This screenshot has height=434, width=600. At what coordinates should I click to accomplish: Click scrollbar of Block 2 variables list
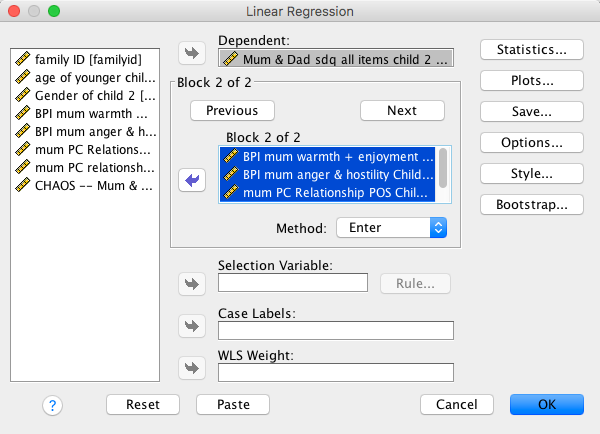point(443,170)
